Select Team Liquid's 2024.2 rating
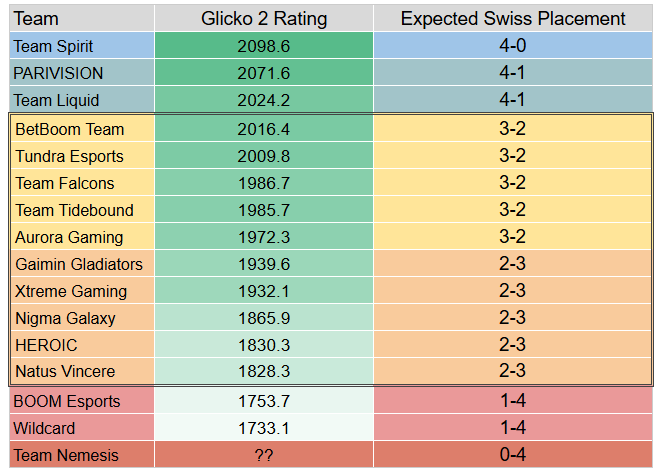The width and height of the screenshot is (661, 473). (x=264, y=100)
